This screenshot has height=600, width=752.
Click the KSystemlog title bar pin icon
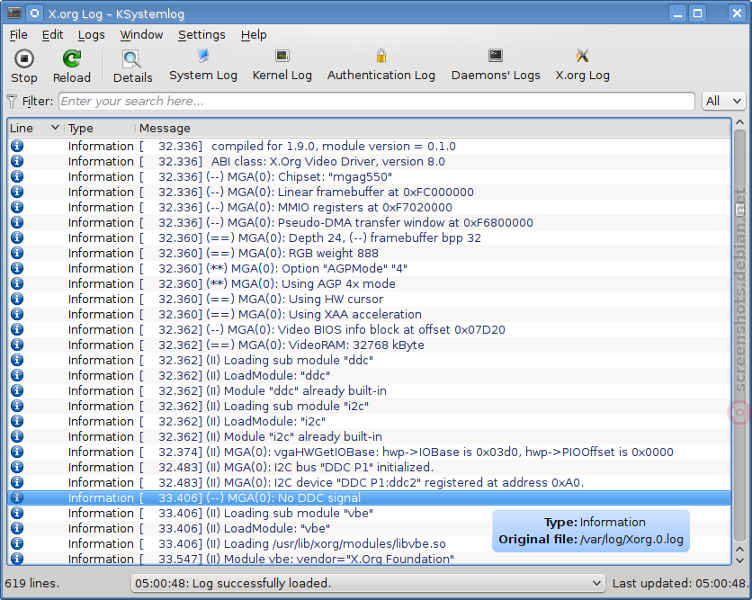[x=35, y=13]
